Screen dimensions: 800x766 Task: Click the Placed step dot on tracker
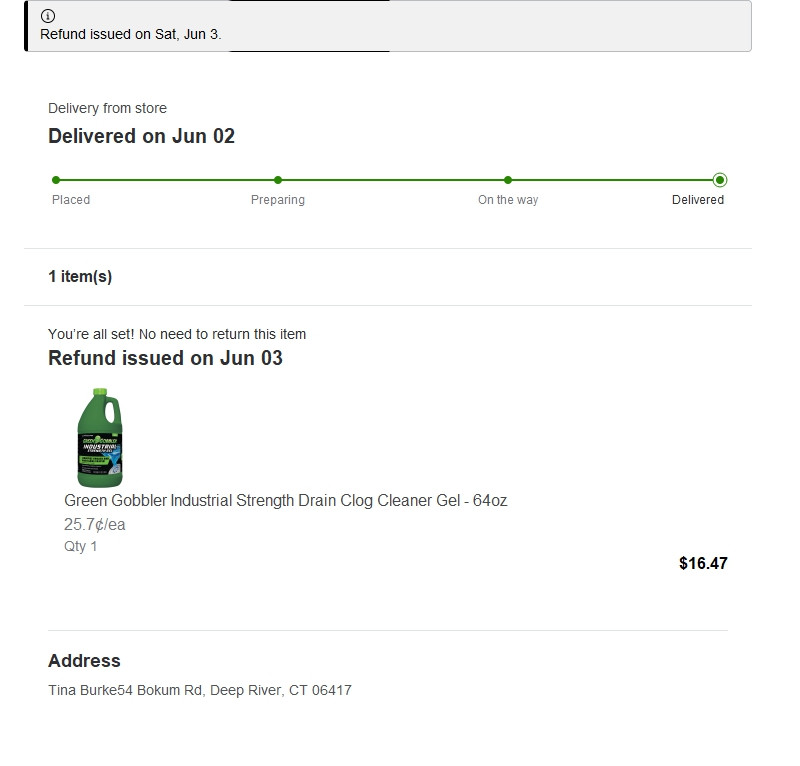coord(56,180)
